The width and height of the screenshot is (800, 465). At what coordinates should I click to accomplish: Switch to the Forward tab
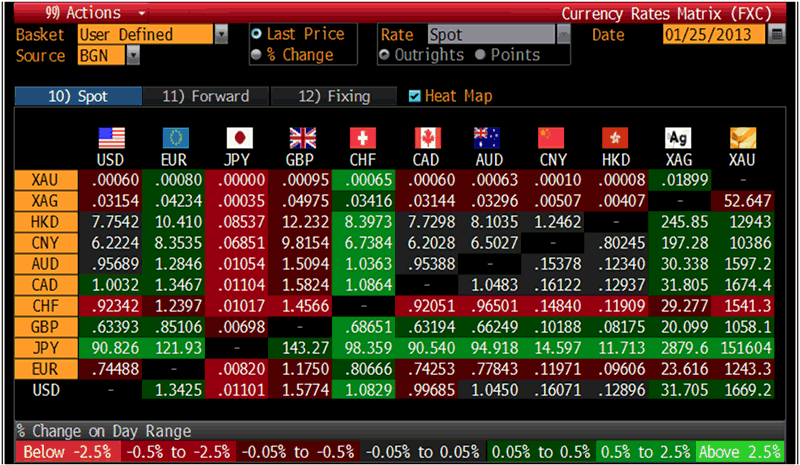204,97
